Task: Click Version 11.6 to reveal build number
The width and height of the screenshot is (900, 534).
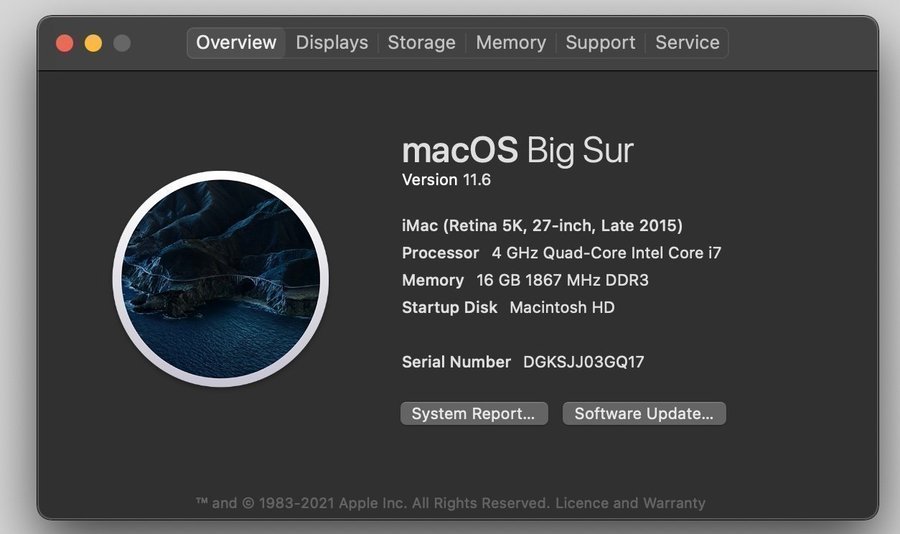Action: tap(446, 181)
